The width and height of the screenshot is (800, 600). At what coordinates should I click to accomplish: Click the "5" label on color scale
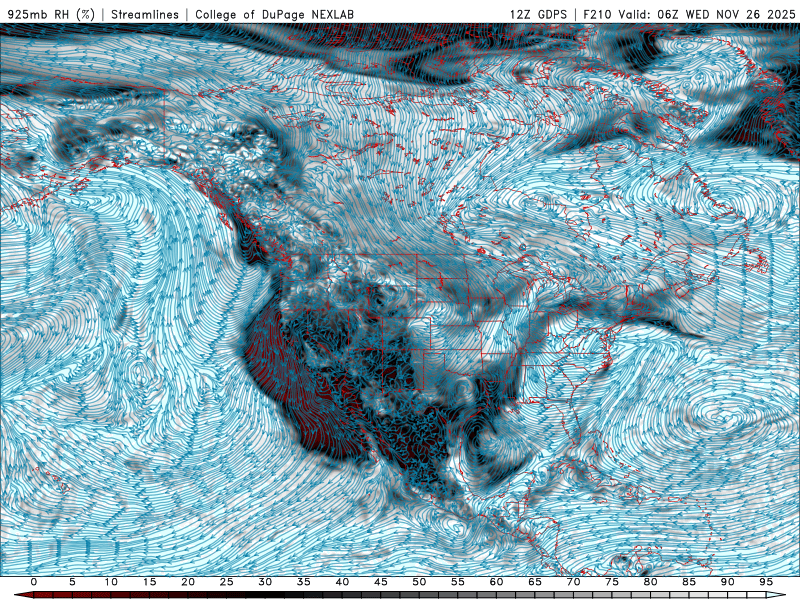(72, 582)
